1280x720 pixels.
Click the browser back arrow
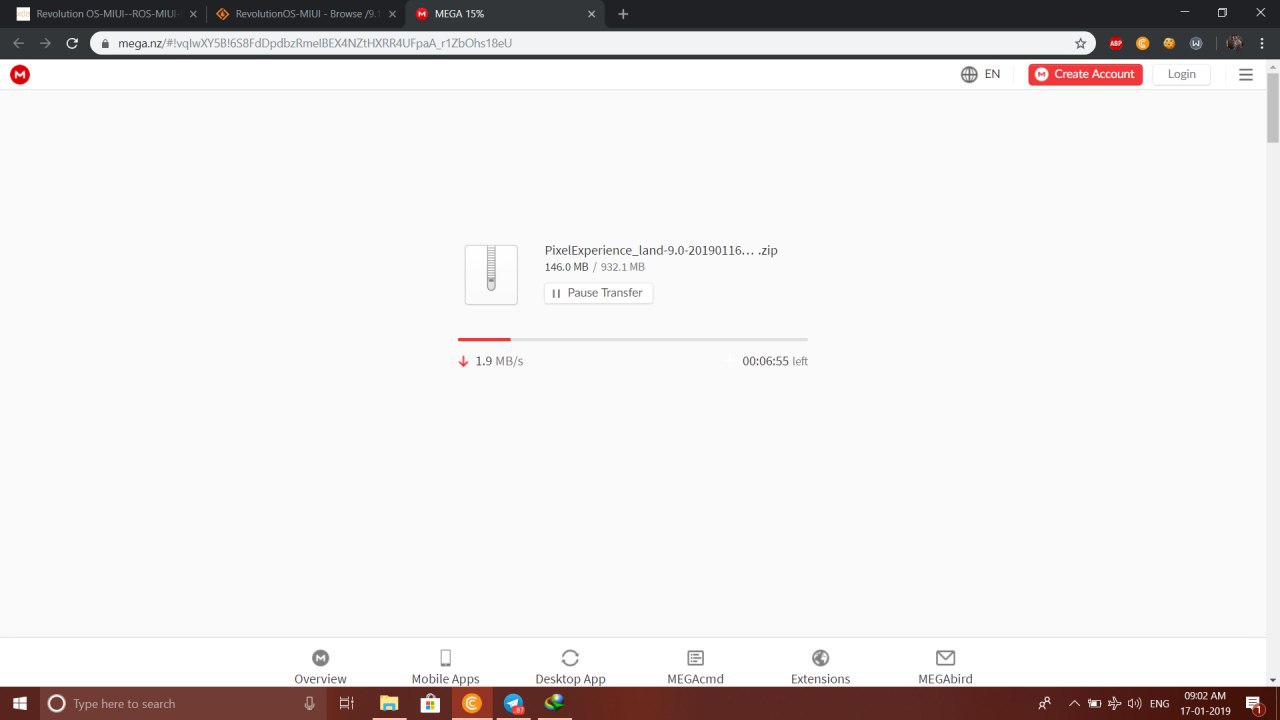(18, 43)
